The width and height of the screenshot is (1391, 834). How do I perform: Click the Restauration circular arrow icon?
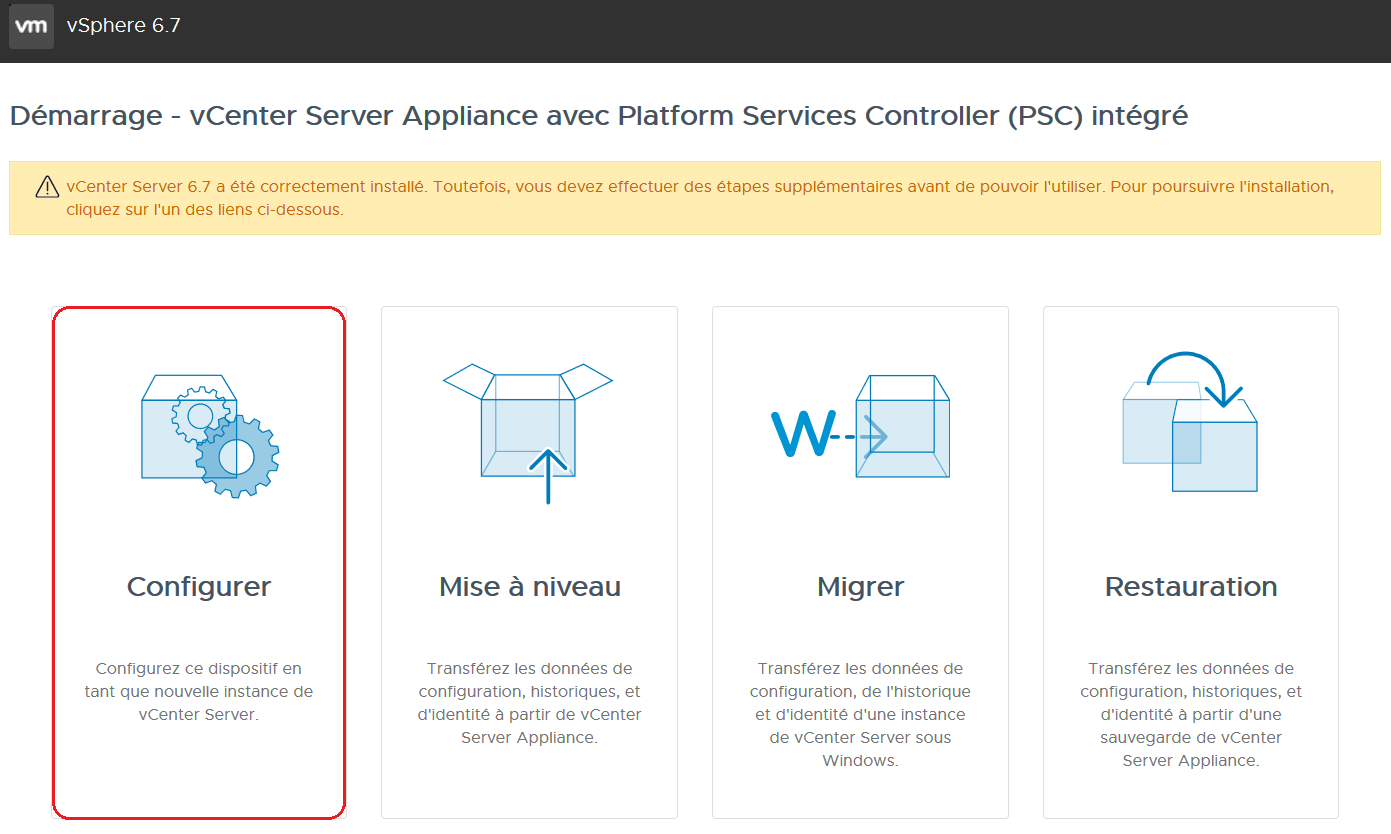[1190, 422]
